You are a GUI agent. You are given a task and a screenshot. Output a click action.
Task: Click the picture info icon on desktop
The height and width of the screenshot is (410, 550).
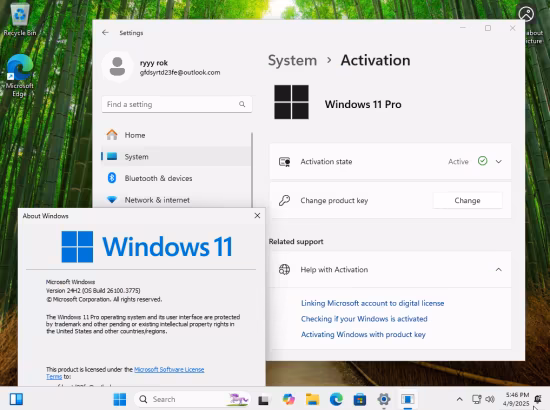pos(526,14)
